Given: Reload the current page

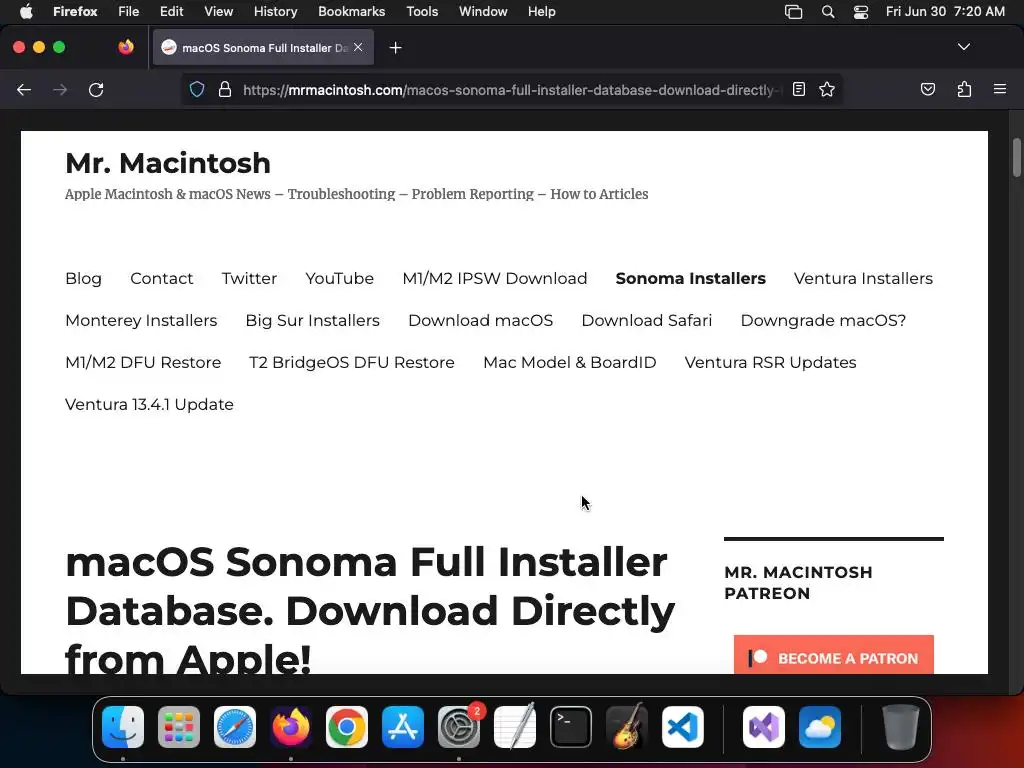Looking at the screenshot, I should coord(96,89).
